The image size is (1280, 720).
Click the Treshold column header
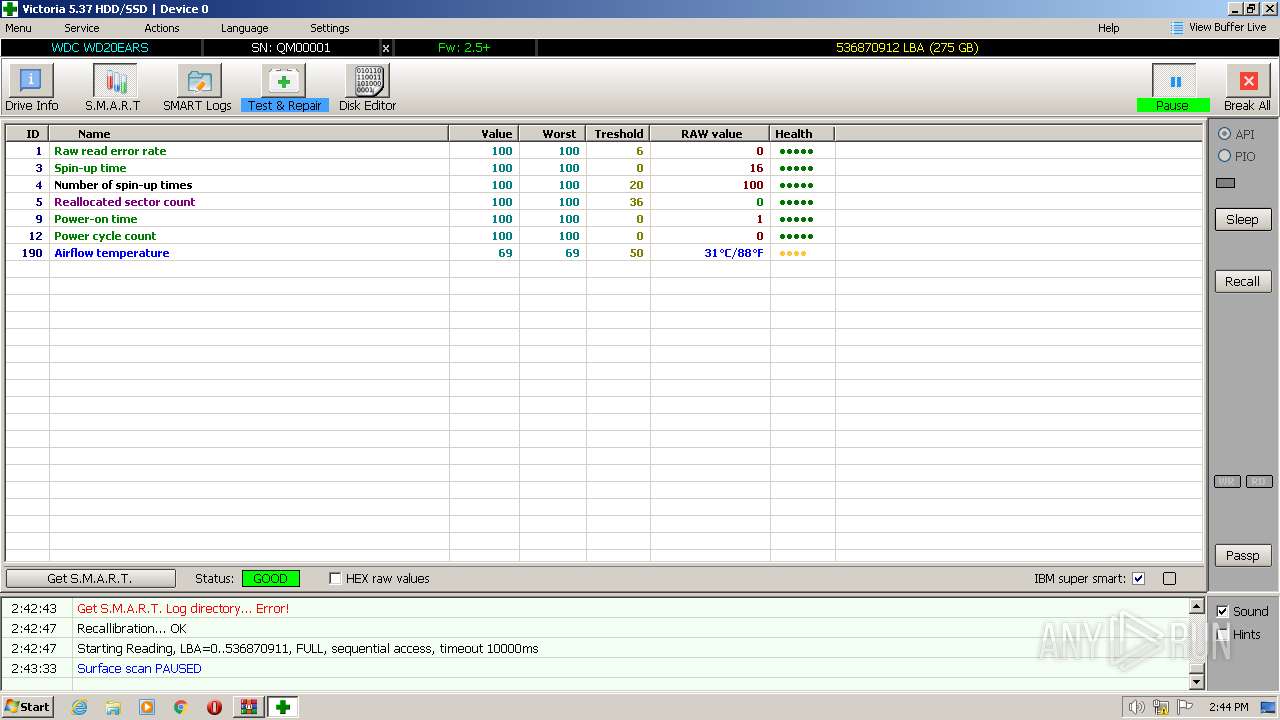(x=618, y=133)
